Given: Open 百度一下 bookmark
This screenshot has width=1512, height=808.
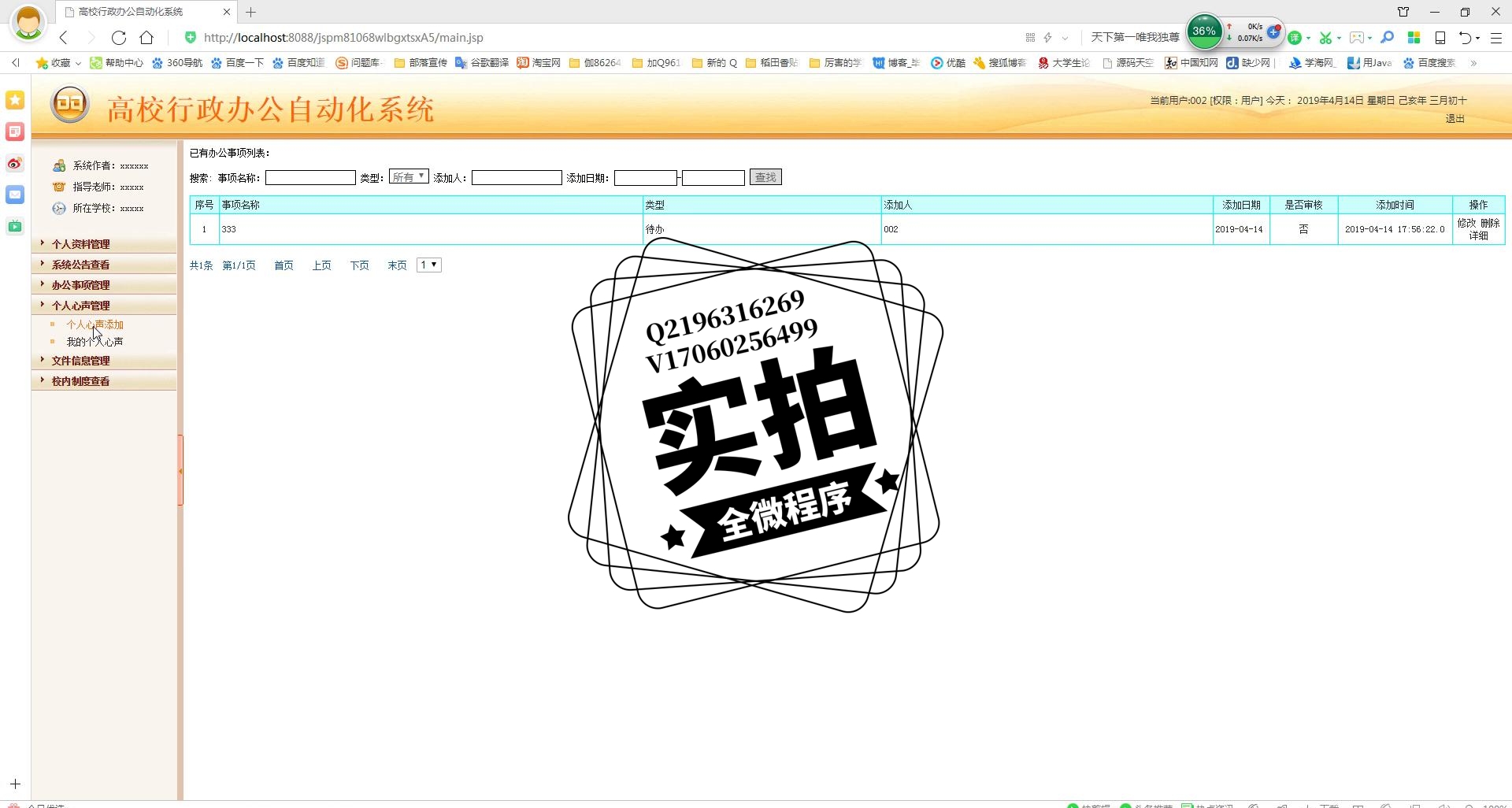Looking at the screenshot, I should tap(237, 62).
